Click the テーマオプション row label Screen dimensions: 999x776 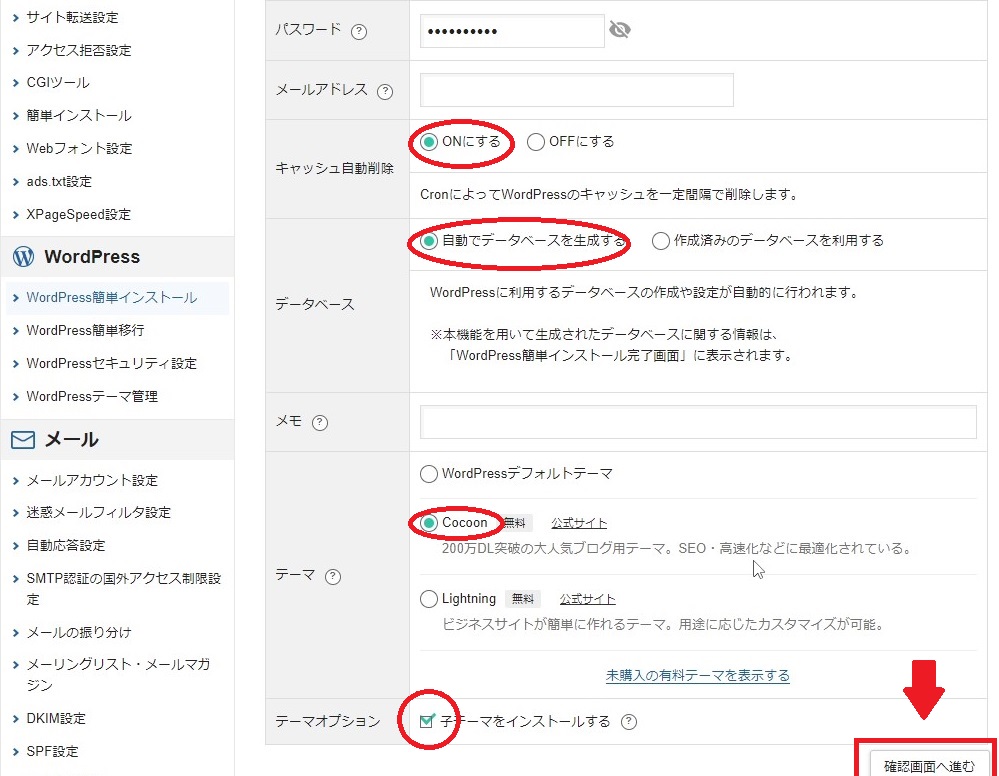[327, 721]
